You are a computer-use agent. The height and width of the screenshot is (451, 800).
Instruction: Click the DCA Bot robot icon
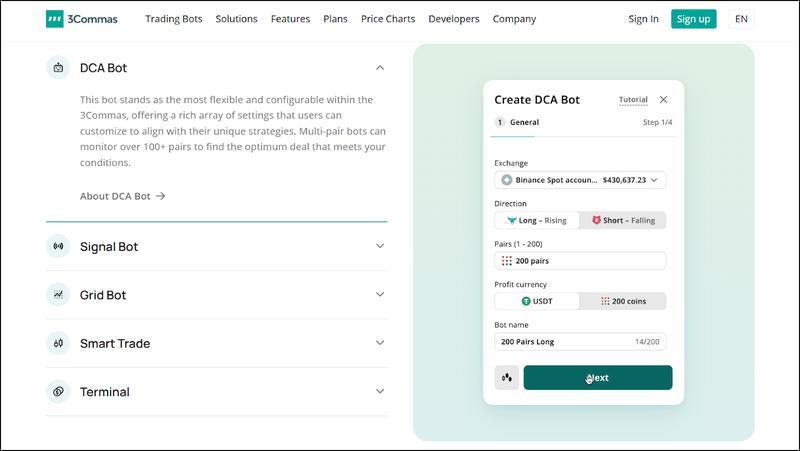point(58,68)
